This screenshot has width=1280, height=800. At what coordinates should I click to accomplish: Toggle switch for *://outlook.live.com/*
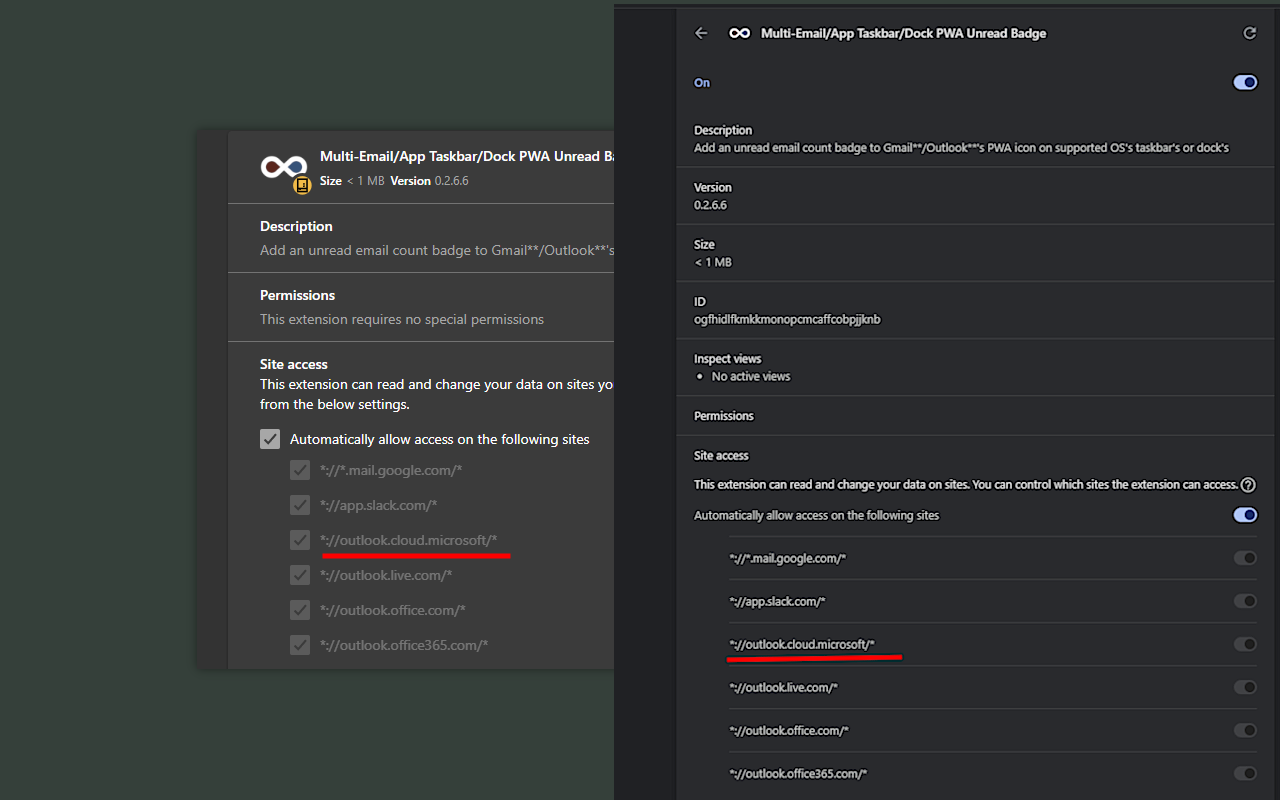click(x=1245, y=687)
